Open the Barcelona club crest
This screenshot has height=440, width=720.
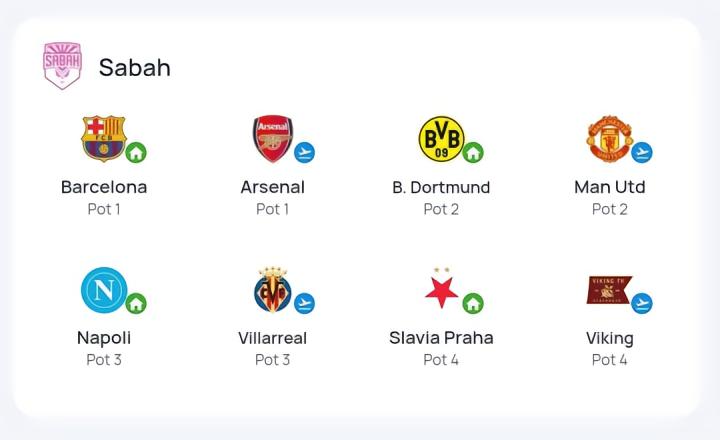click(104, 138)
